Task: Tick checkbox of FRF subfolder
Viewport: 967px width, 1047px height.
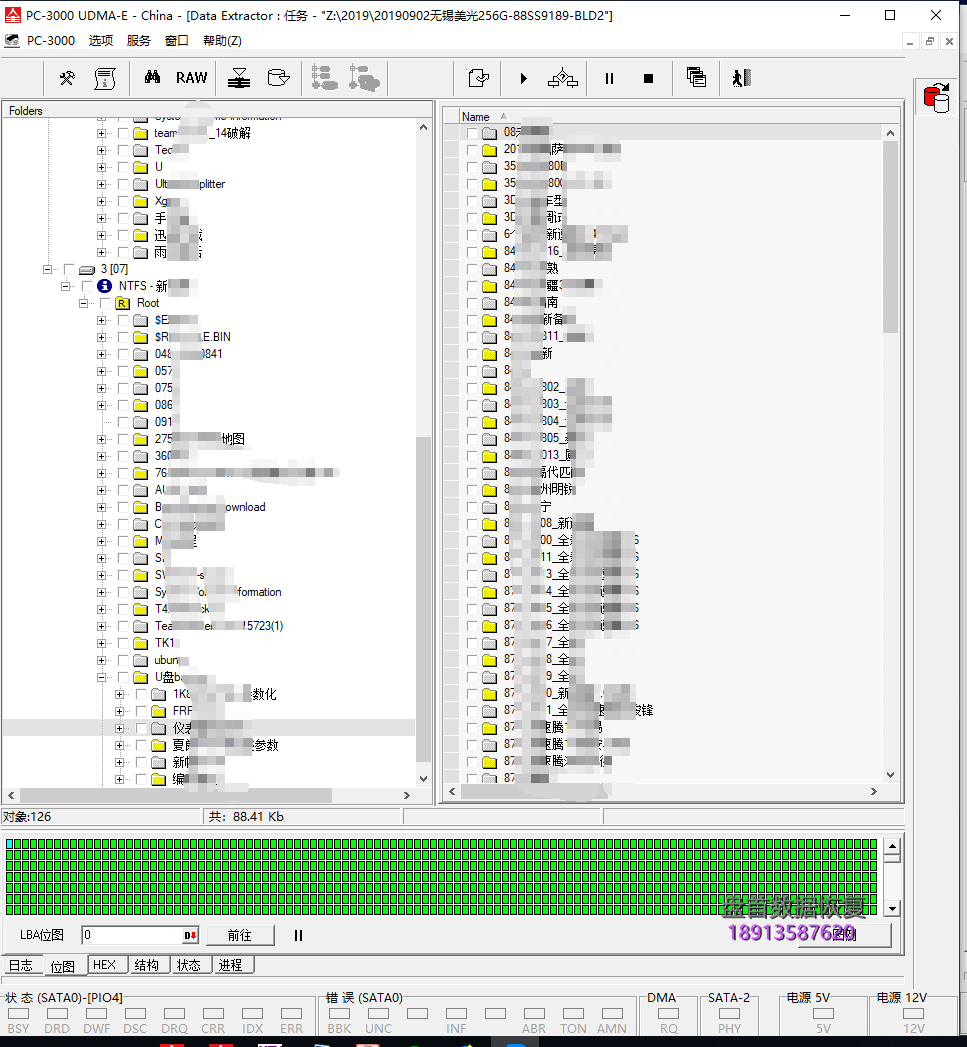Action: tap(141, 711)
